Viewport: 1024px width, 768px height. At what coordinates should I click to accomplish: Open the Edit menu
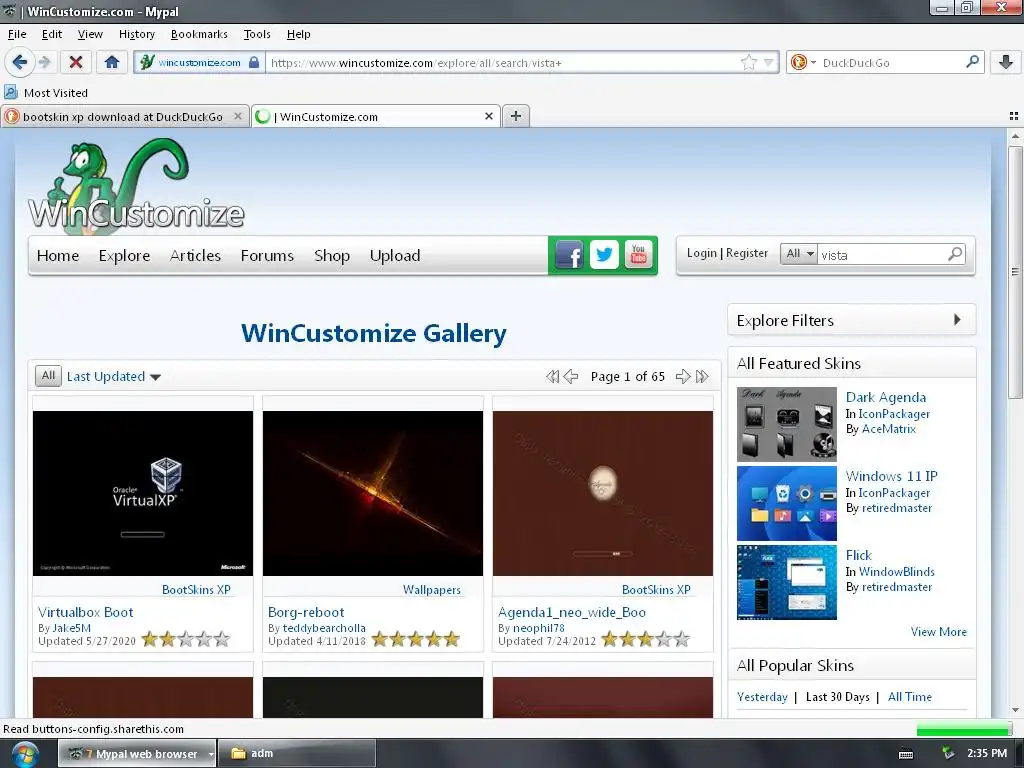[52, 34]
